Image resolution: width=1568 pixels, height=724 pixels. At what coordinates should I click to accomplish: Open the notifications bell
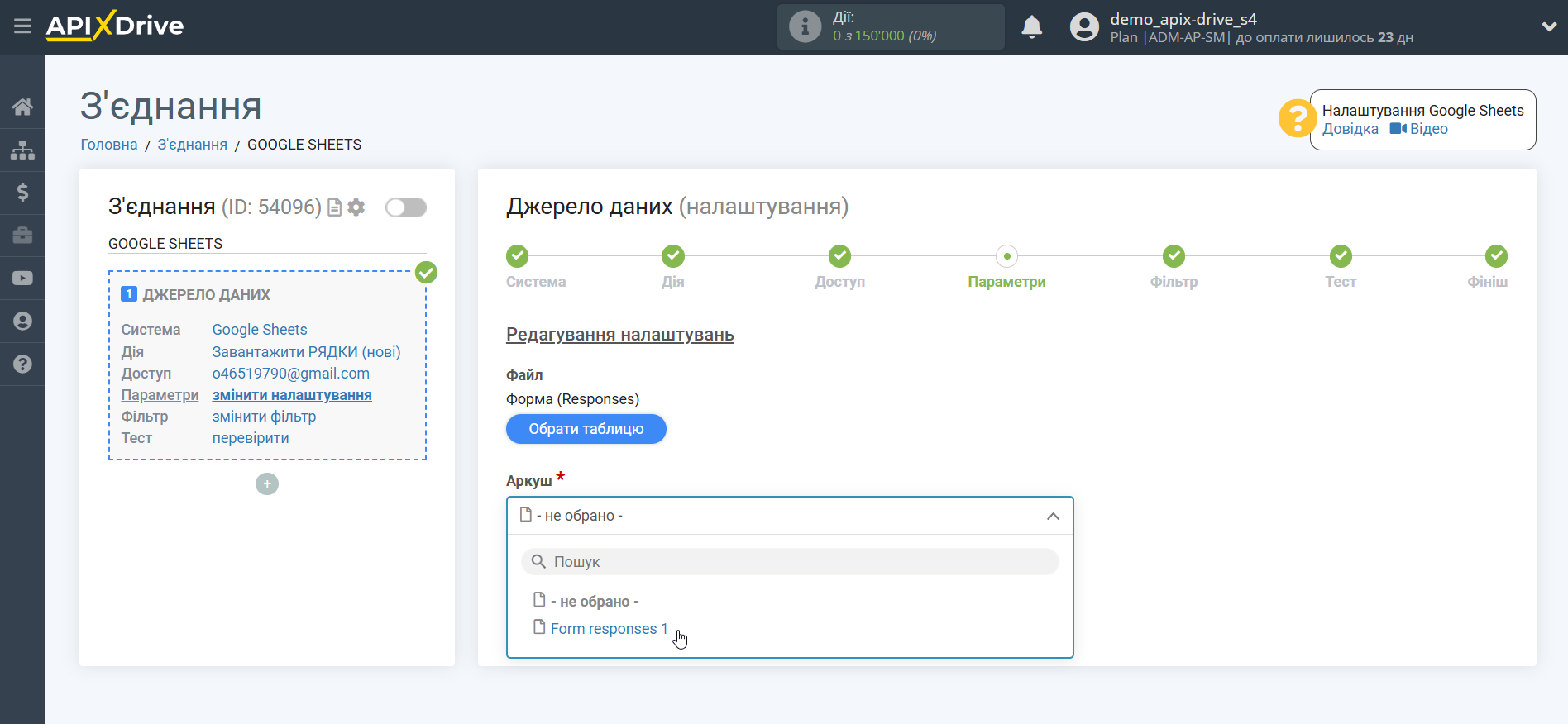(1031, 27)
